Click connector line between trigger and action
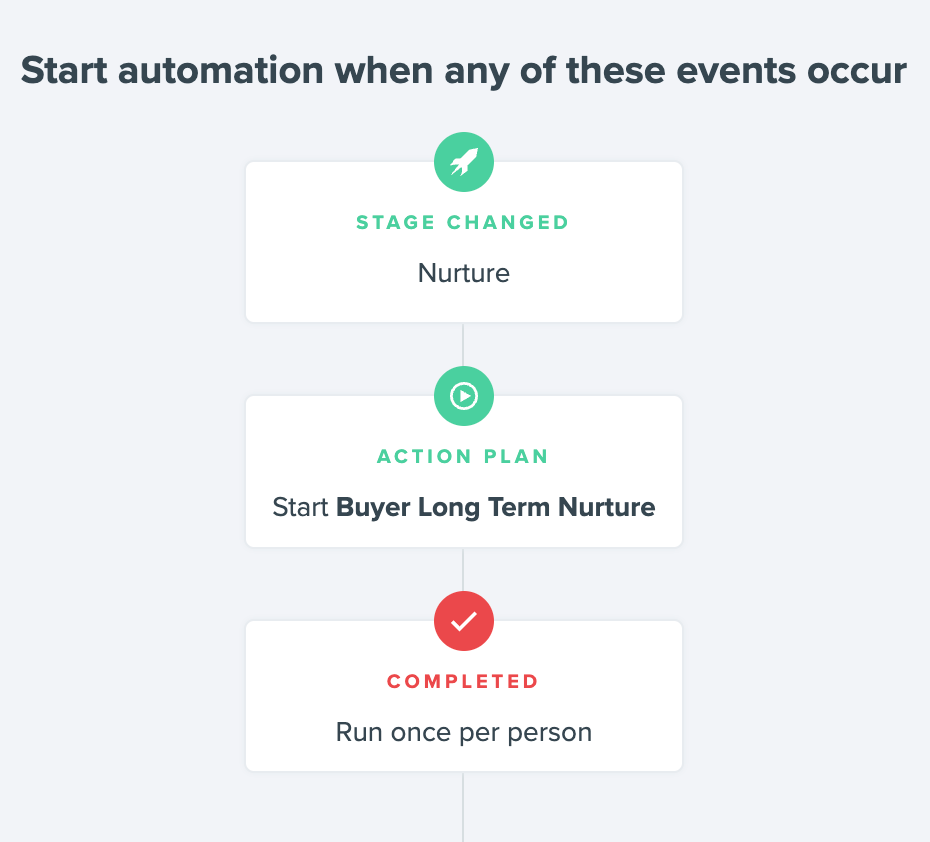The image size is (930, 842). (463, 345)
